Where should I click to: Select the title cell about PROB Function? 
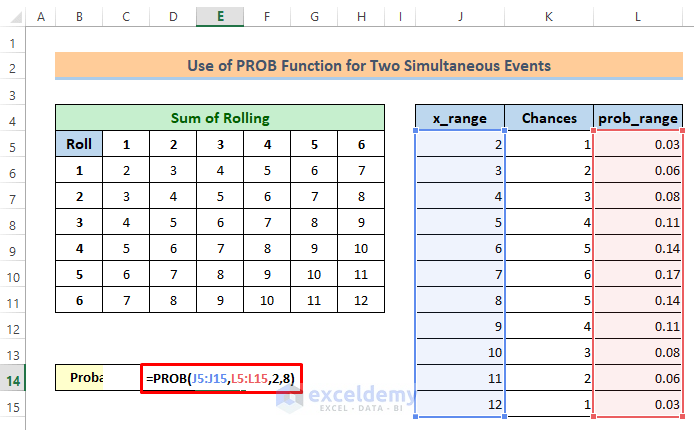368,66
